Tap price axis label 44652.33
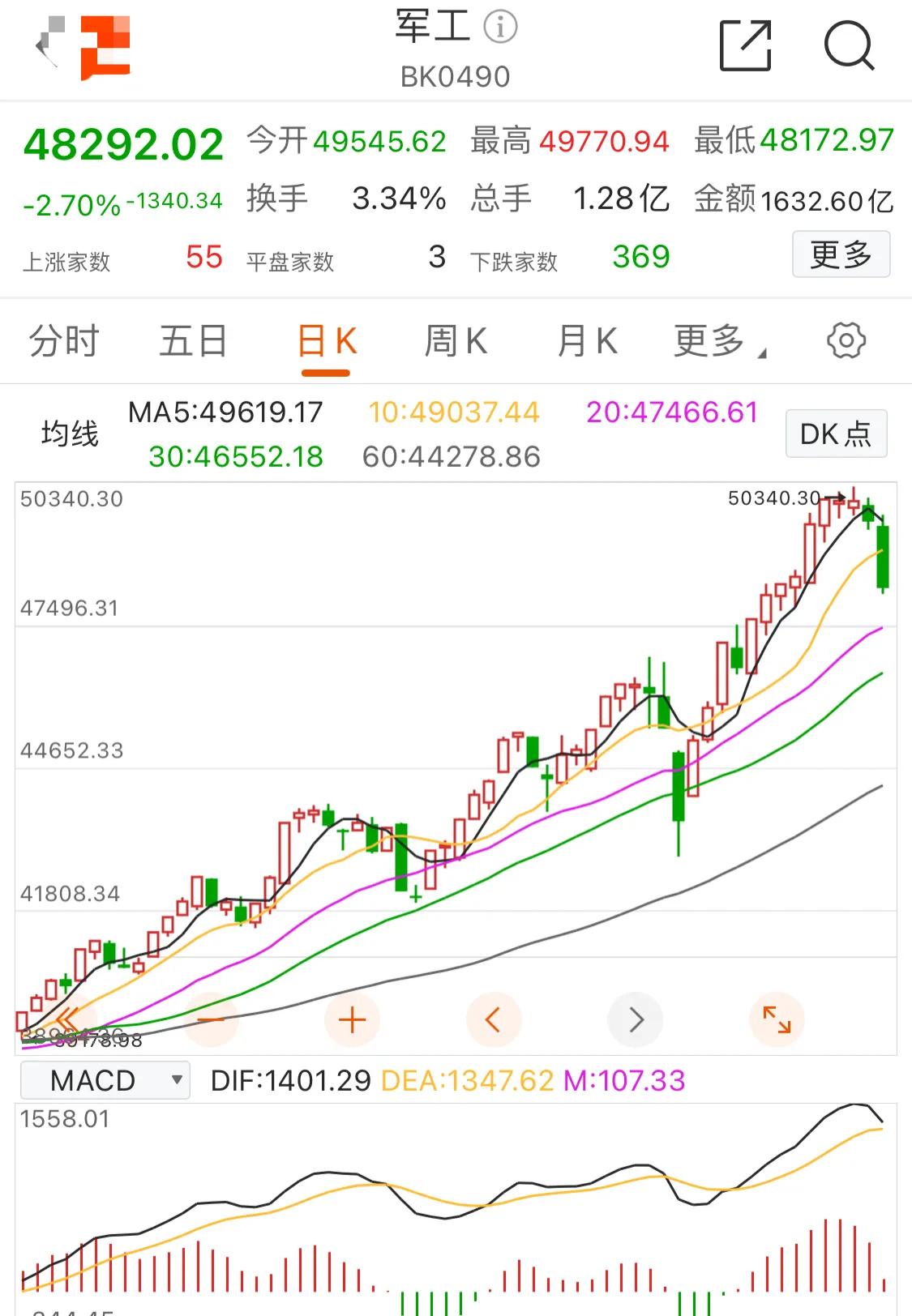This screenshot has height=1316, width=912. (x=72, y=750)
